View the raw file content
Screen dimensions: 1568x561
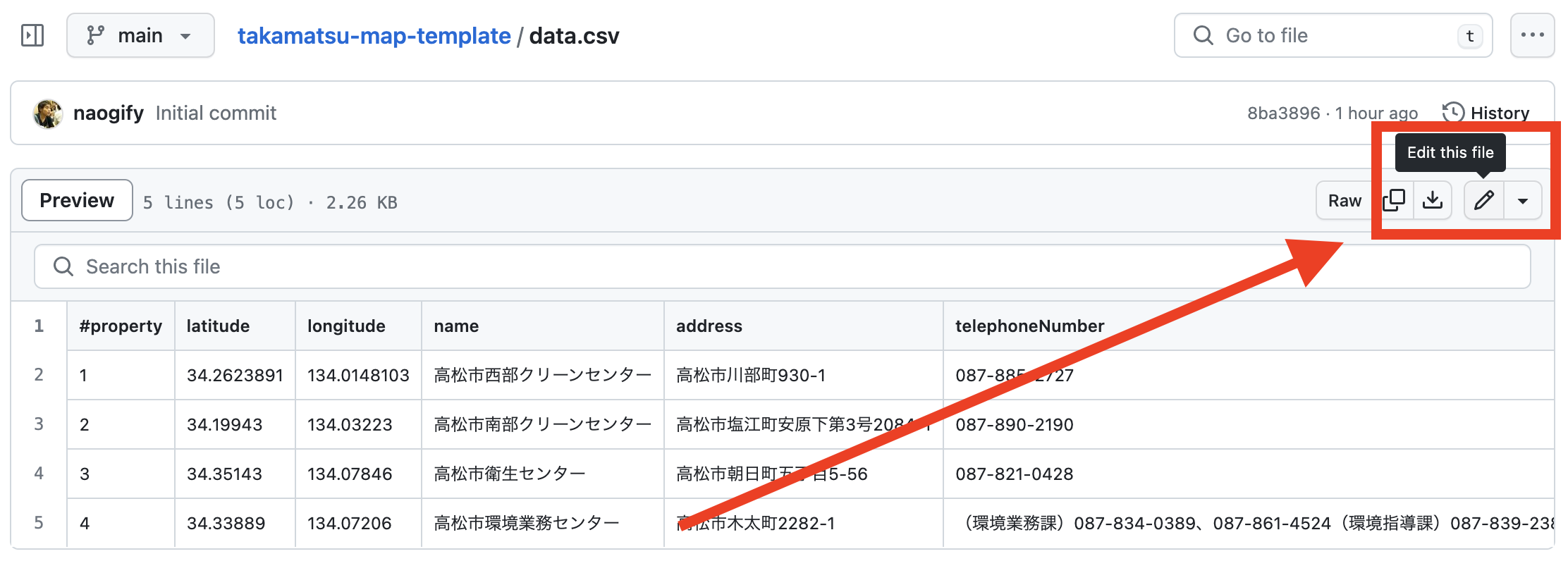(1344, 200)
